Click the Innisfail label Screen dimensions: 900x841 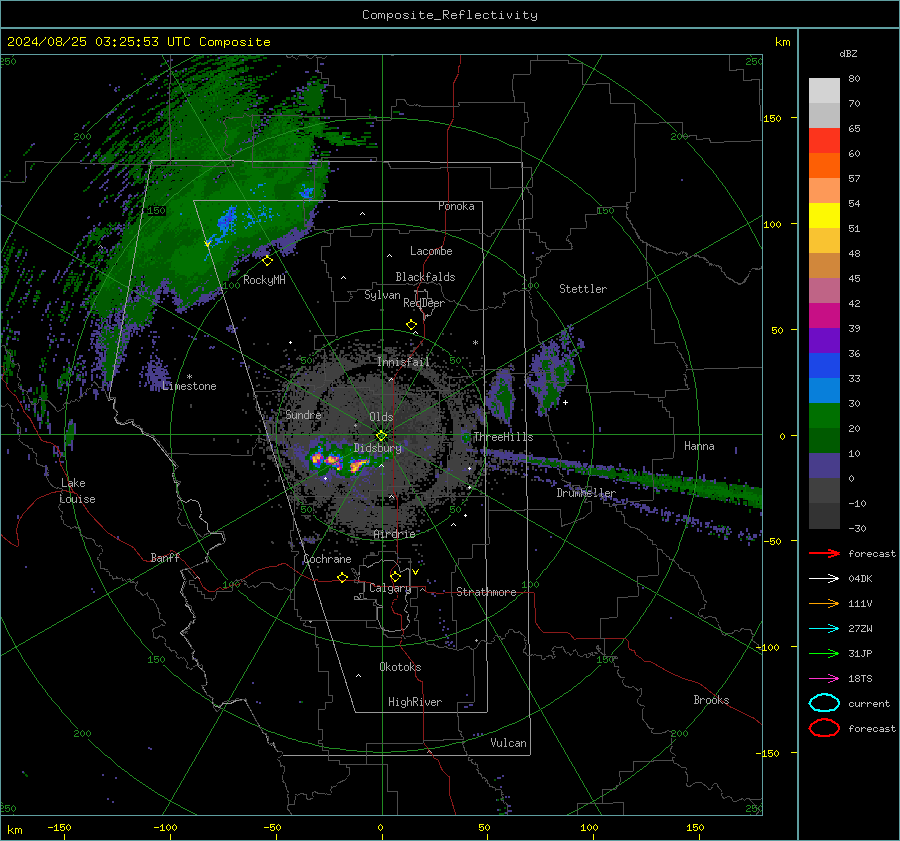(403, 362)
